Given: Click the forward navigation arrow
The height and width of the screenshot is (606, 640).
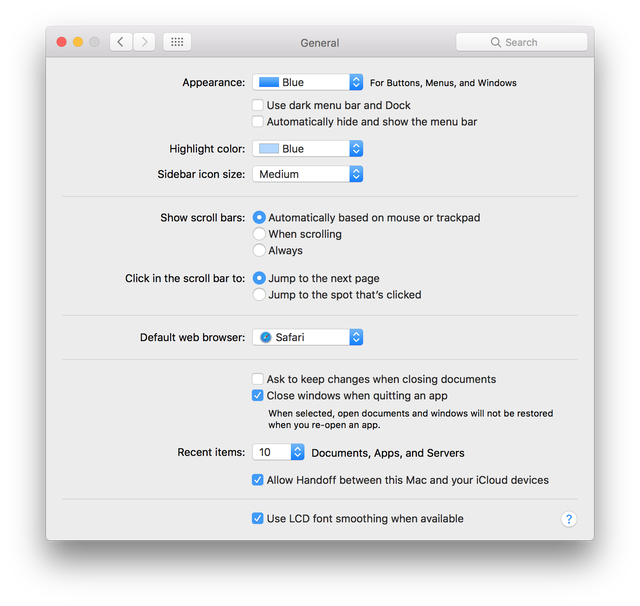Looking at the screenshot, I should (146, 42).
